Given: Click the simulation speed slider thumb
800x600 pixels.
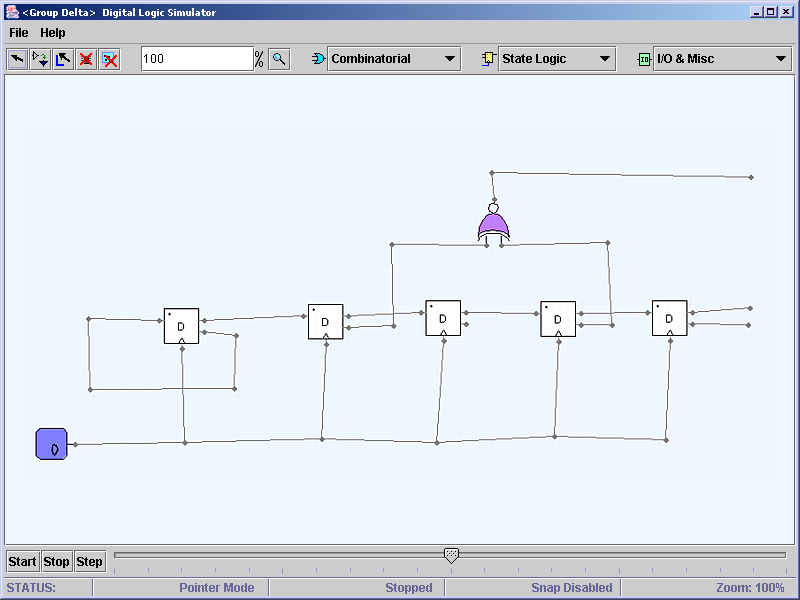Looking at the screenshot, I should click(x=451, y=555).
